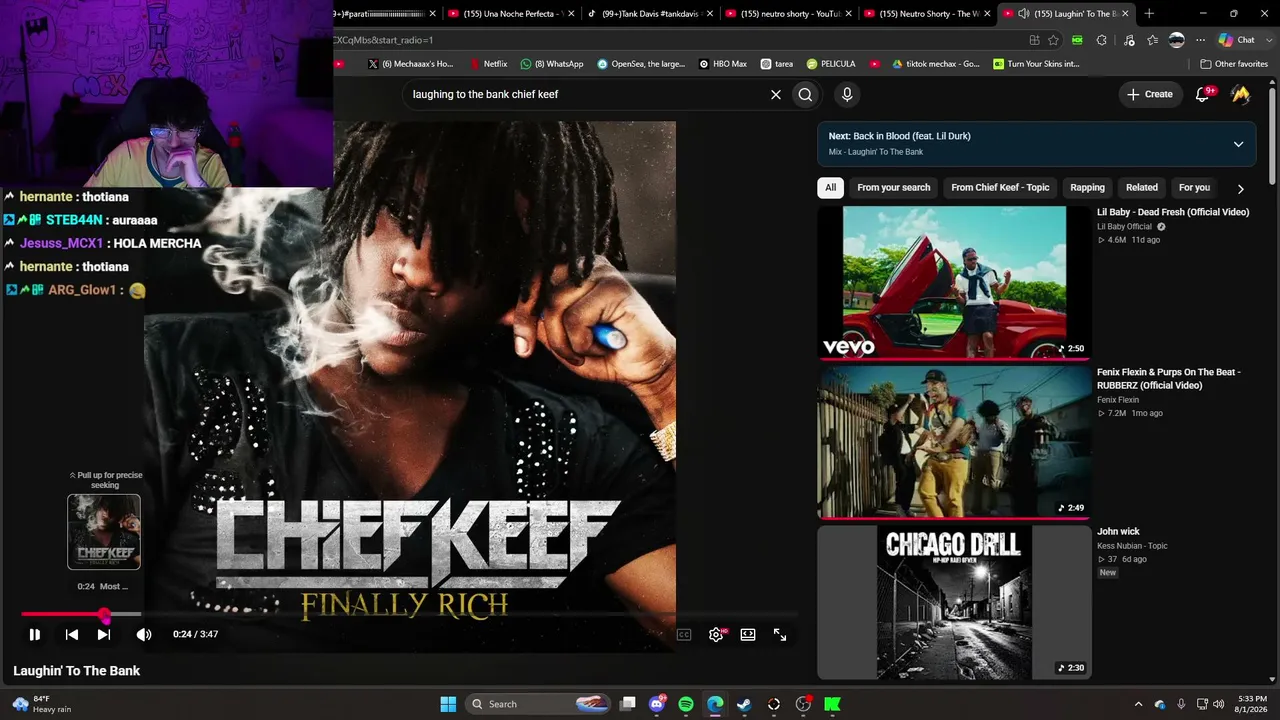The image size is (1280, 720).
Task: Open the player settings gear
Action: [716, 634]
